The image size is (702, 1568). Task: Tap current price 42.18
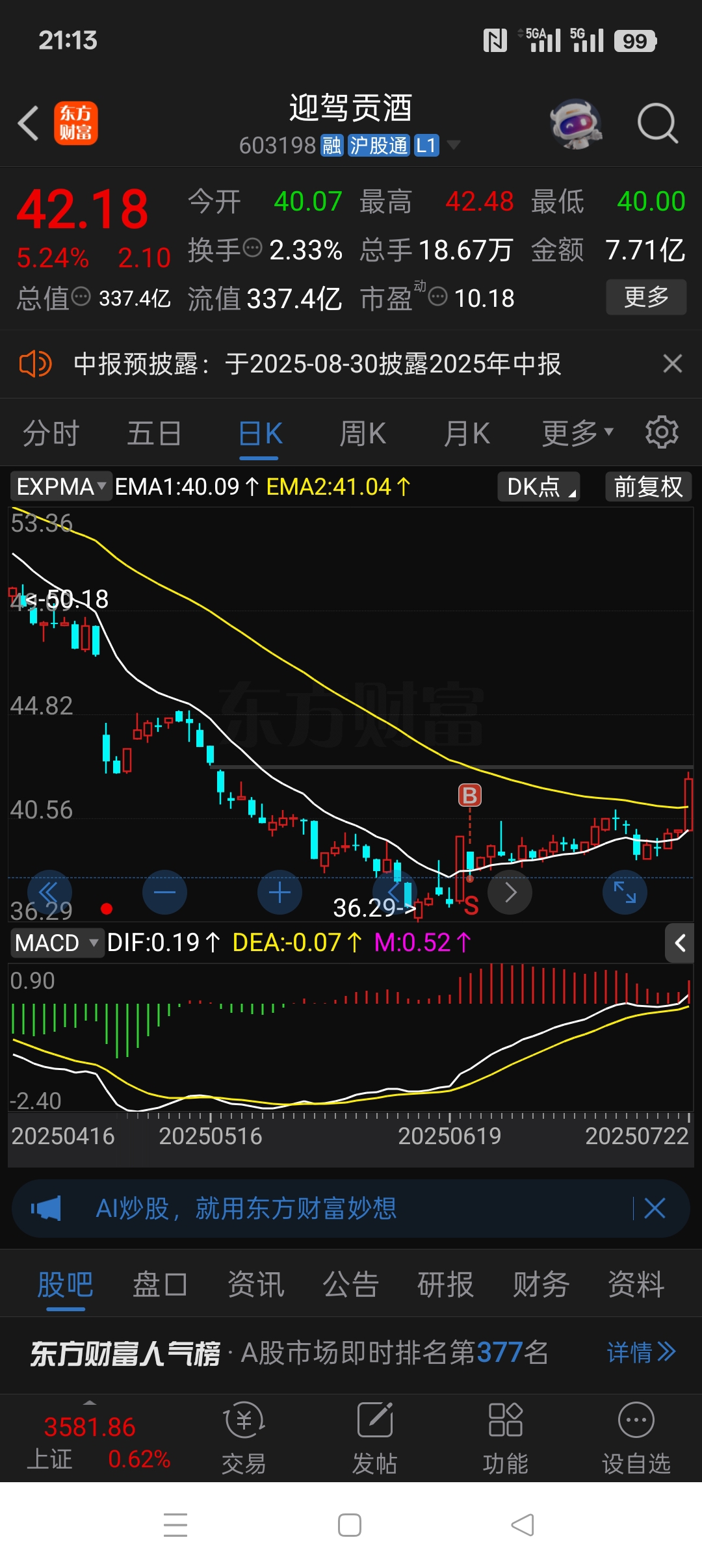pos(83,209)
